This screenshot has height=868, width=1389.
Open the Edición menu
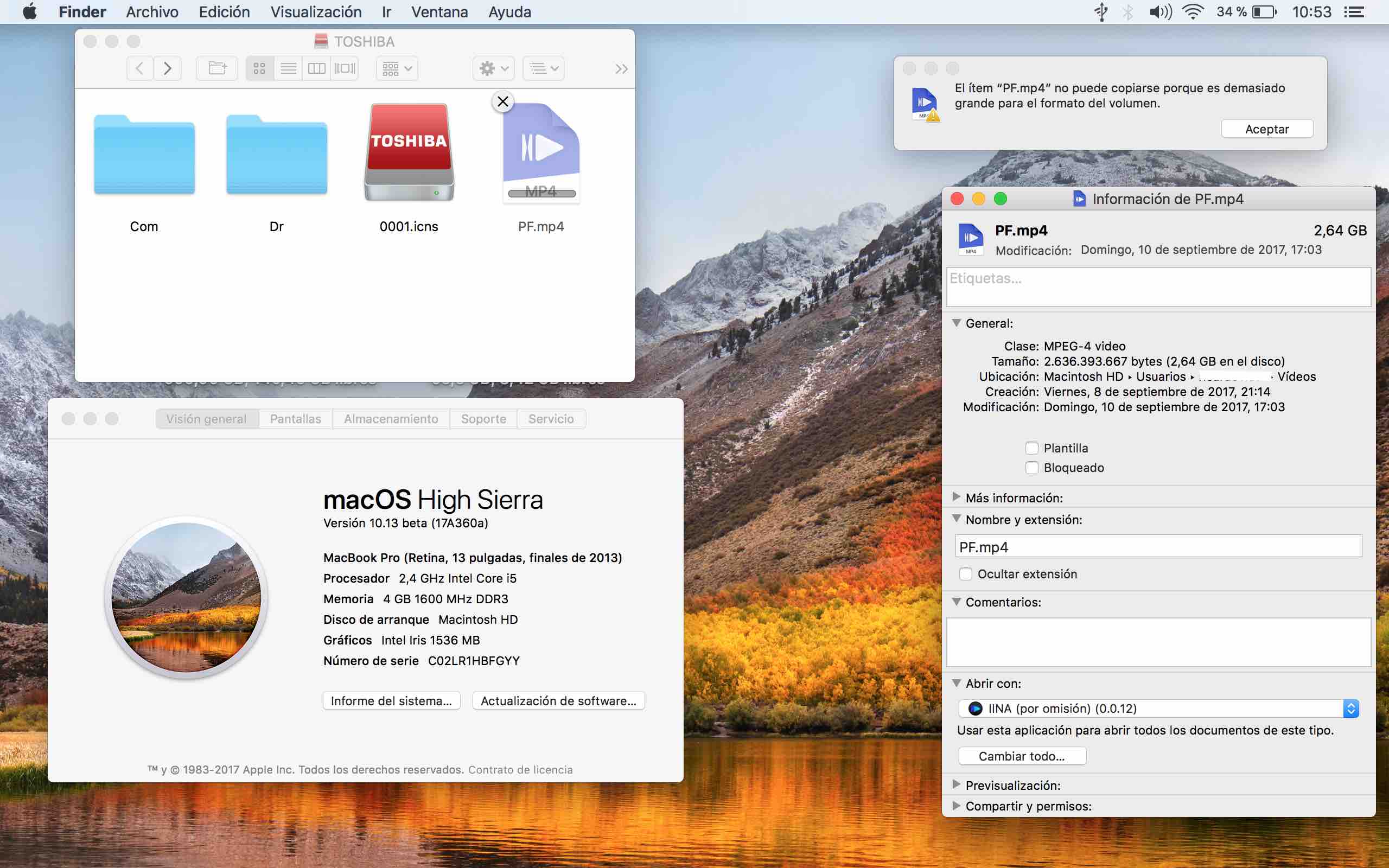[225, 11]
